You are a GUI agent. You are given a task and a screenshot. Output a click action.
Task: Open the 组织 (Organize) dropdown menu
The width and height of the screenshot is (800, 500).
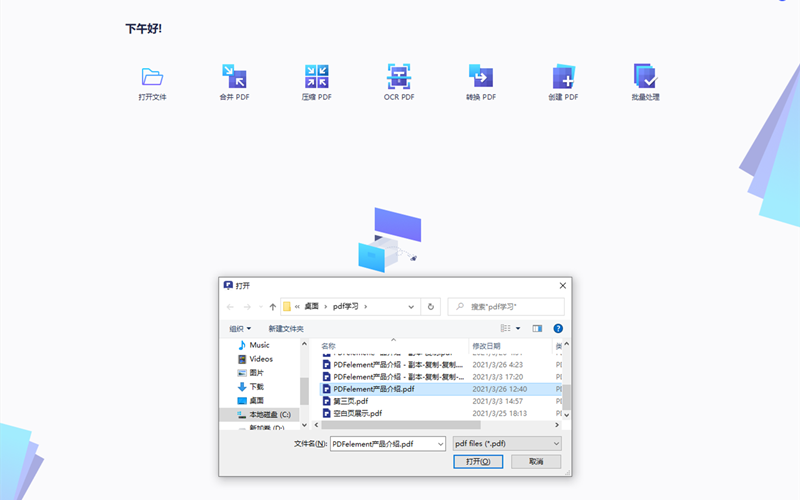coord(240,328)
